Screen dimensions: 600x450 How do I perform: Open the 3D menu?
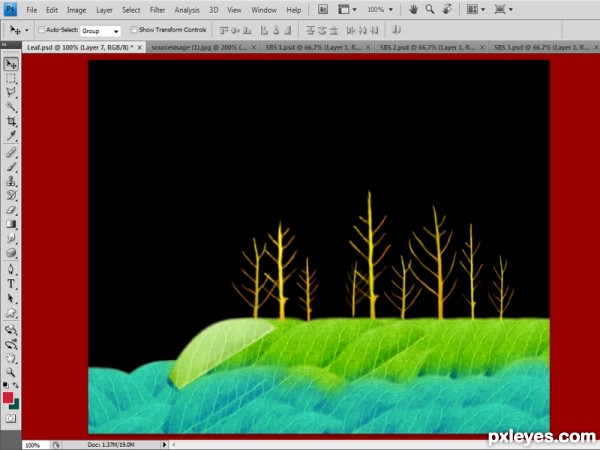click(x=214, y=10)
